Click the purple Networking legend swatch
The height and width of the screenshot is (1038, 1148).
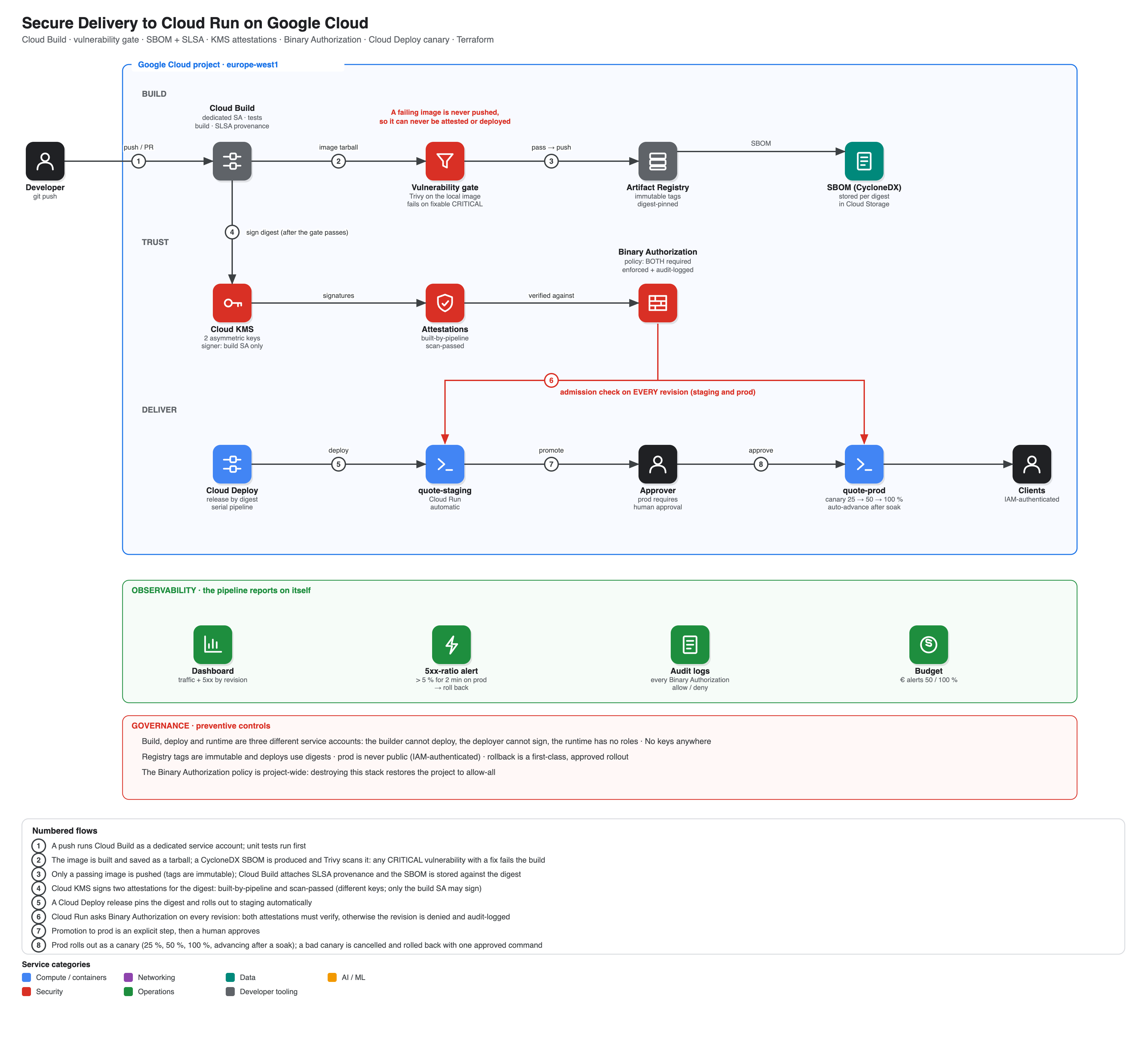[128, 977]
